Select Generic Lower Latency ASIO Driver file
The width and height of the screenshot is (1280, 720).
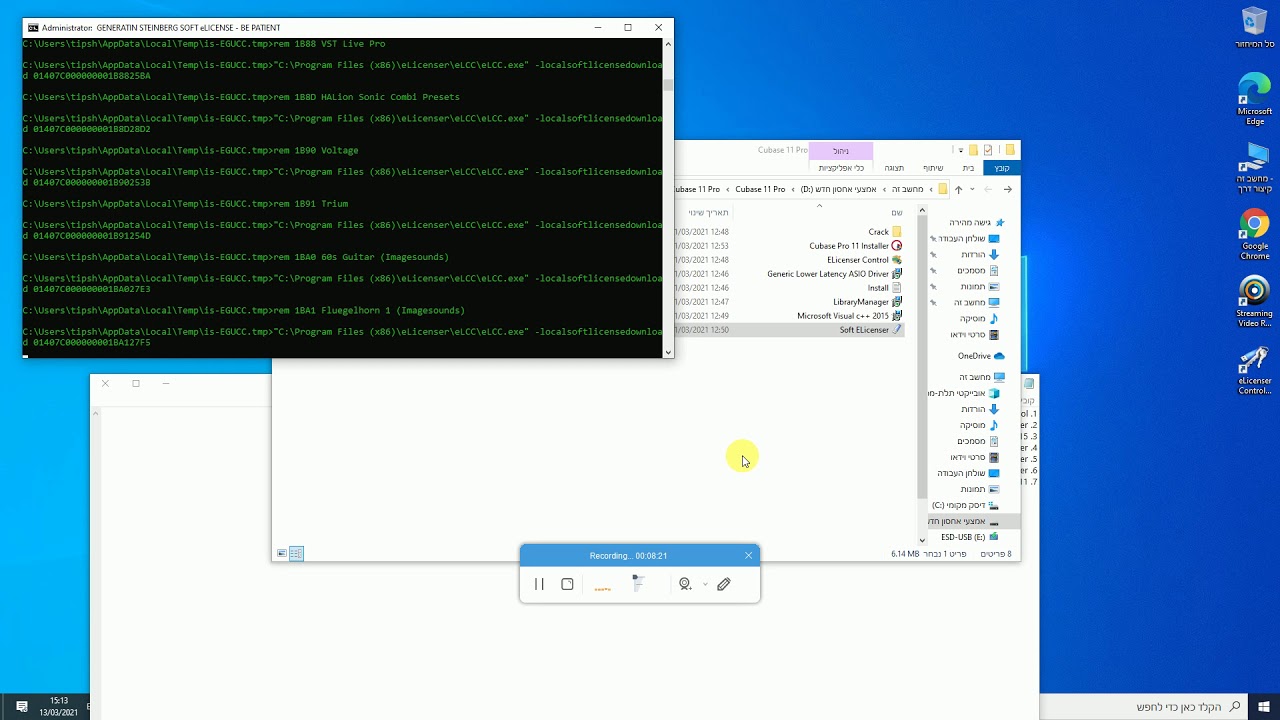coord(834,274)
